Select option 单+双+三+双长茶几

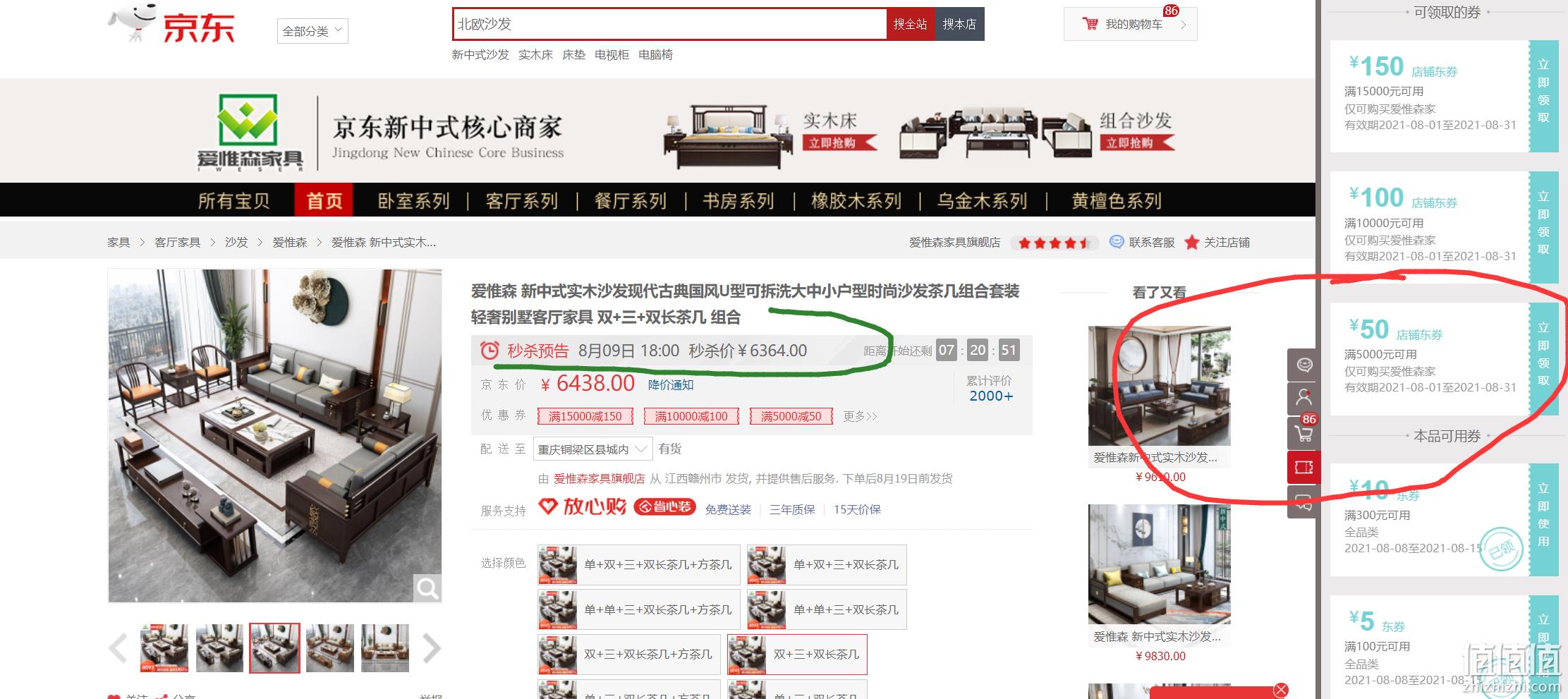(x=827, y=565)
